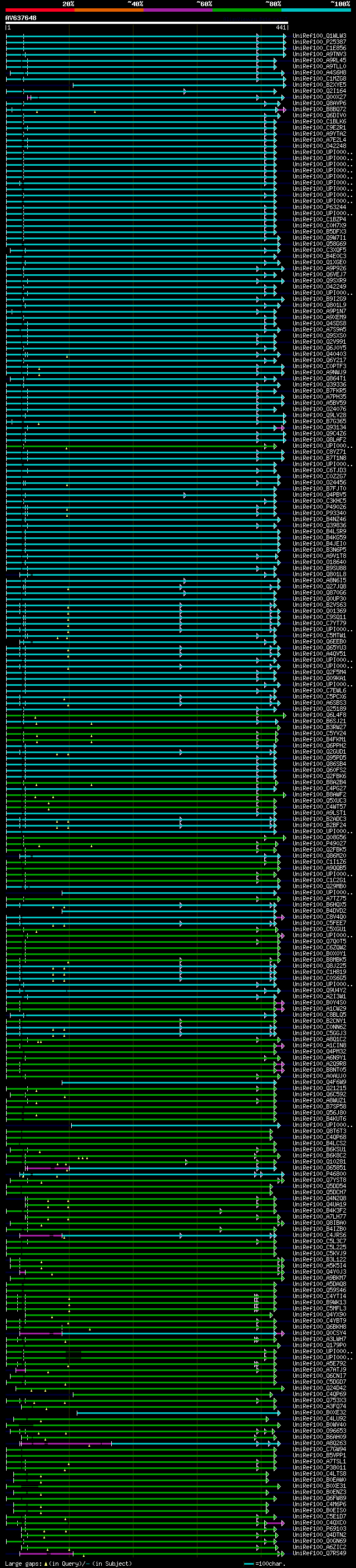
Task: Select hit UniRef100_B4E0C3
Action: (x=319, y=256)
